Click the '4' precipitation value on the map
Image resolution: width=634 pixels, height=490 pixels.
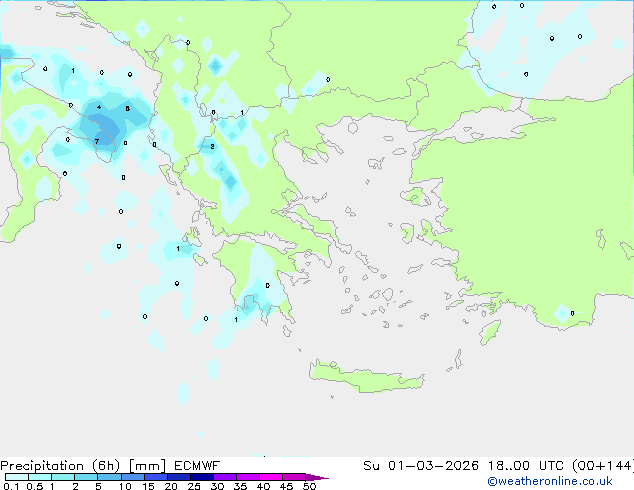point(99,107)
